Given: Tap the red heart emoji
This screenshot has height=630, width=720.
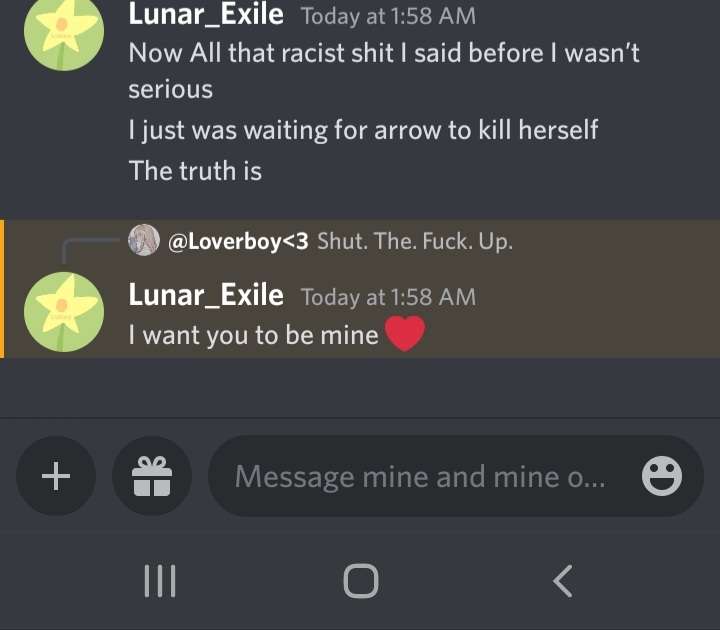Looking at the screenshot, I should pos(405,334).
